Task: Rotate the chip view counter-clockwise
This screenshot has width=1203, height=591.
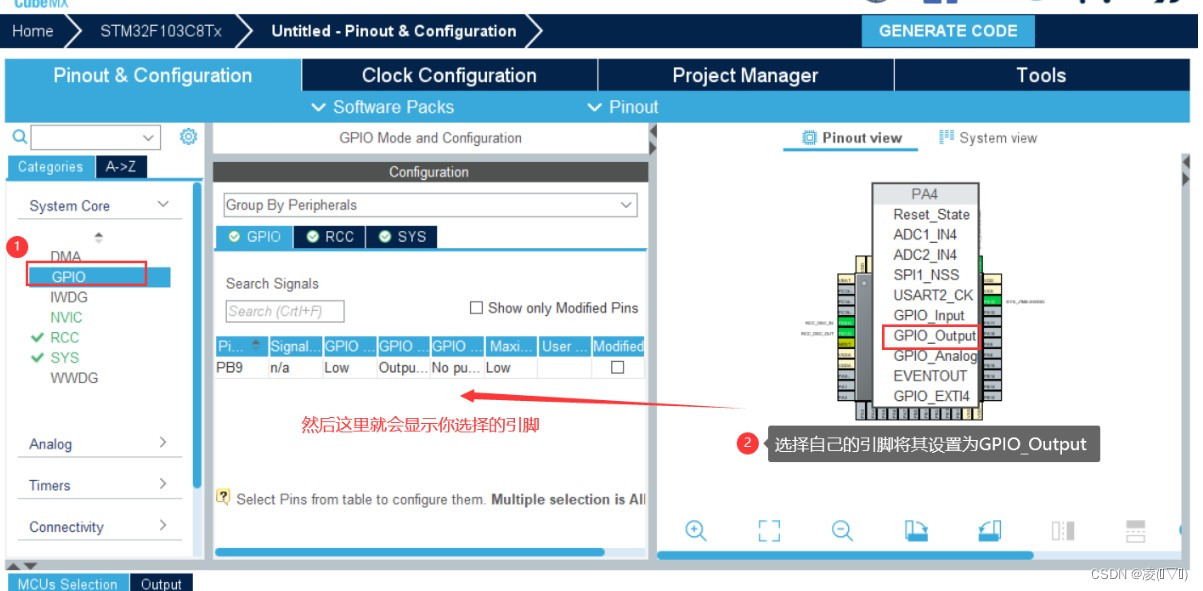Action: coord(989,531)
